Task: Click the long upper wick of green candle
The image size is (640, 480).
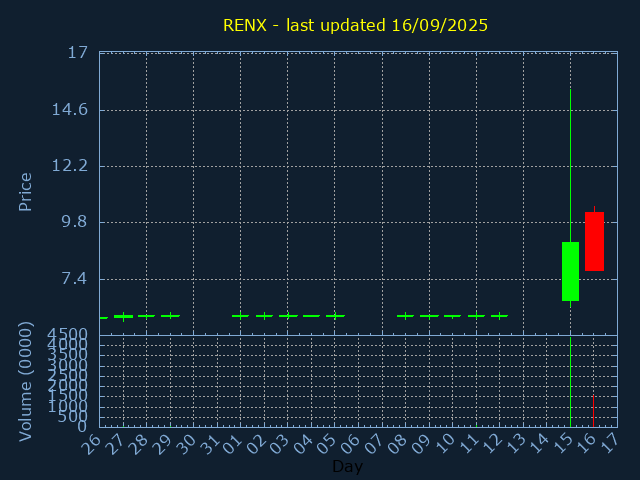Action: (x=570, y=165)
